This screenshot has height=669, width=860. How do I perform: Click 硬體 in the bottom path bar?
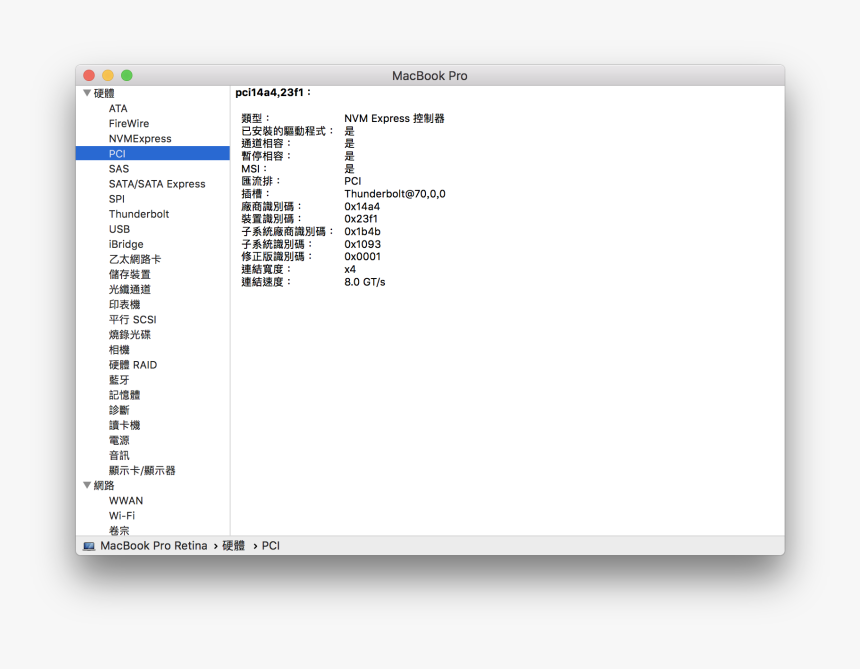pyautogui.click(x=233, y=546)
